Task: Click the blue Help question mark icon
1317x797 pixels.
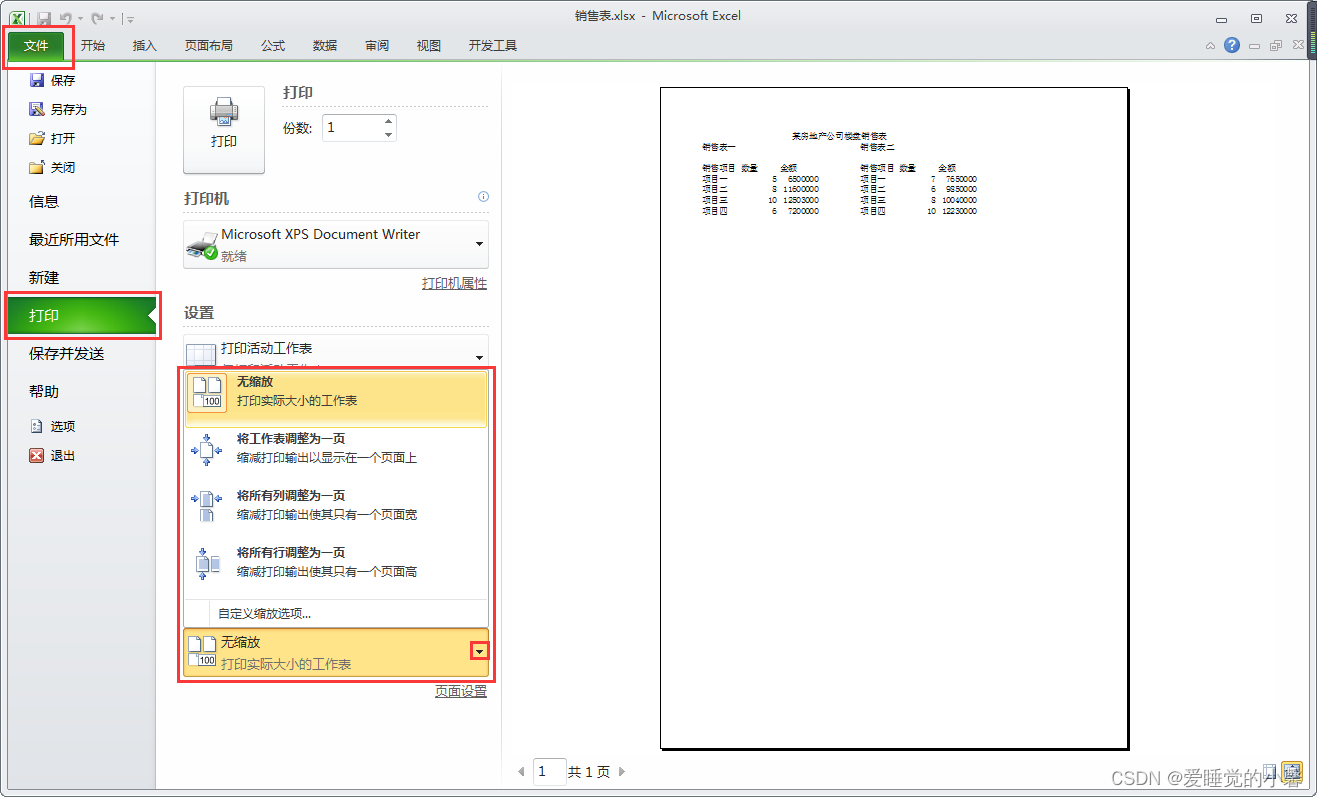Action: pyautogui.click(x=1232, y=45)
